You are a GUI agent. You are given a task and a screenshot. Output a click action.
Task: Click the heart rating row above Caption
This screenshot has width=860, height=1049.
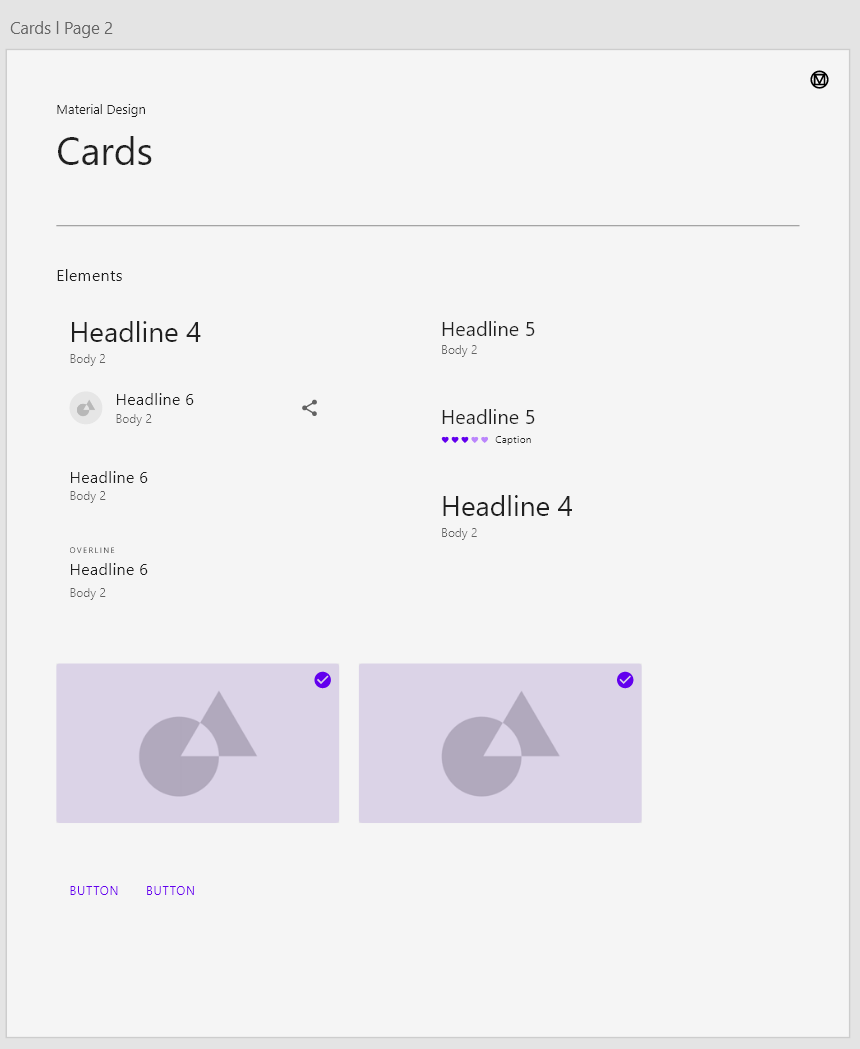464,440
